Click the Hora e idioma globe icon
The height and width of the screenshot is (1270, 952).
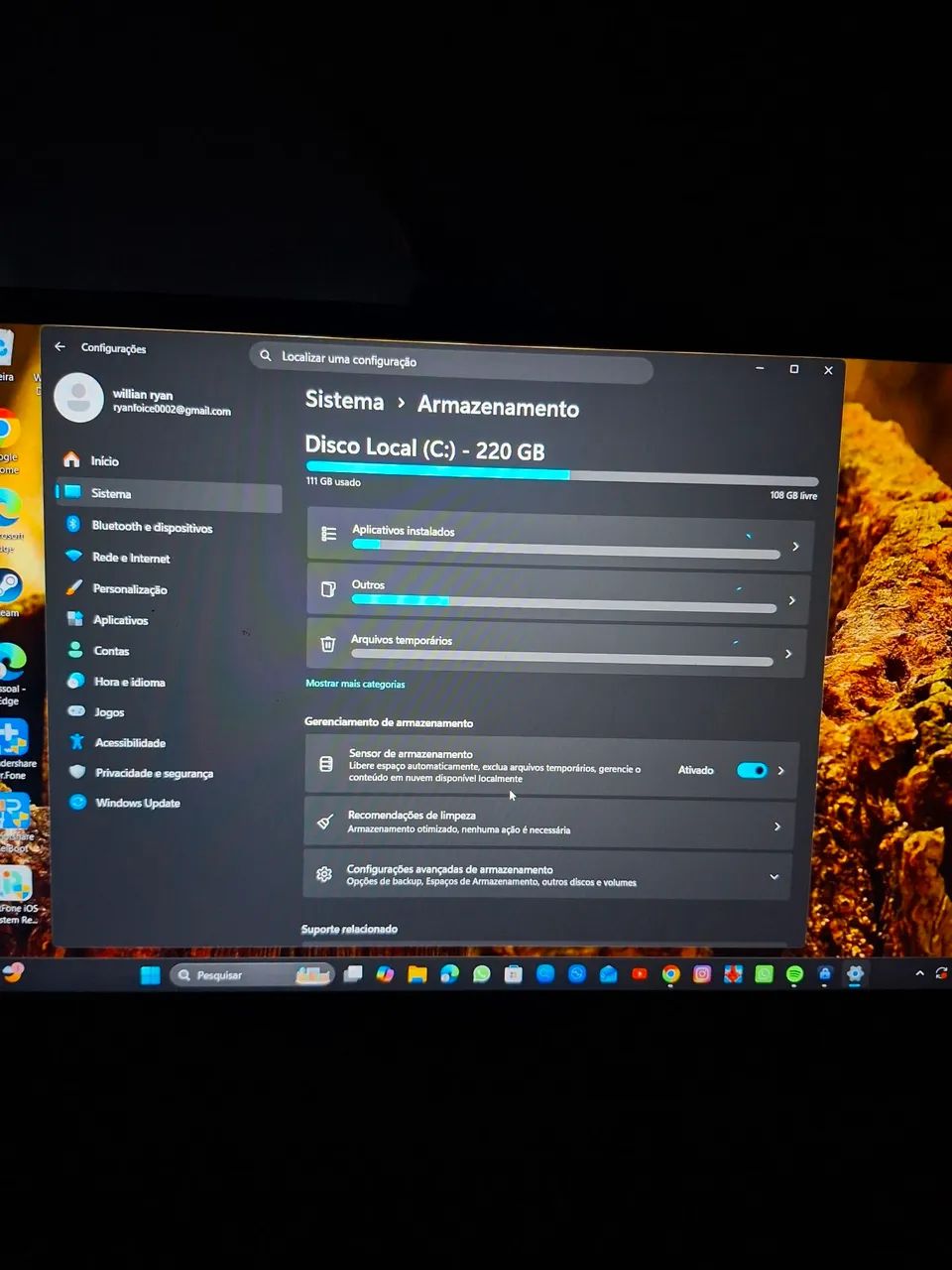tap(76, 681)
